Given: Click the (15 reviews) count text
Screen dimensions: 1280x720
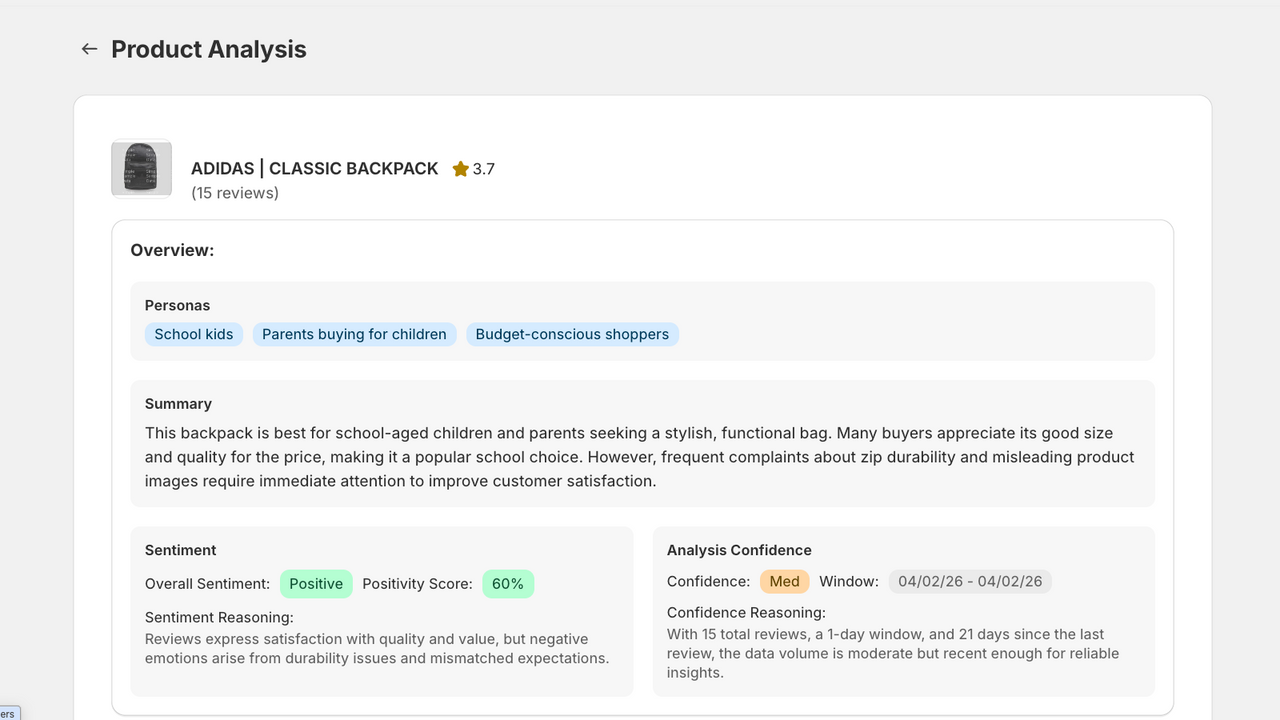Looking at the screenshot, I should 235,193.
